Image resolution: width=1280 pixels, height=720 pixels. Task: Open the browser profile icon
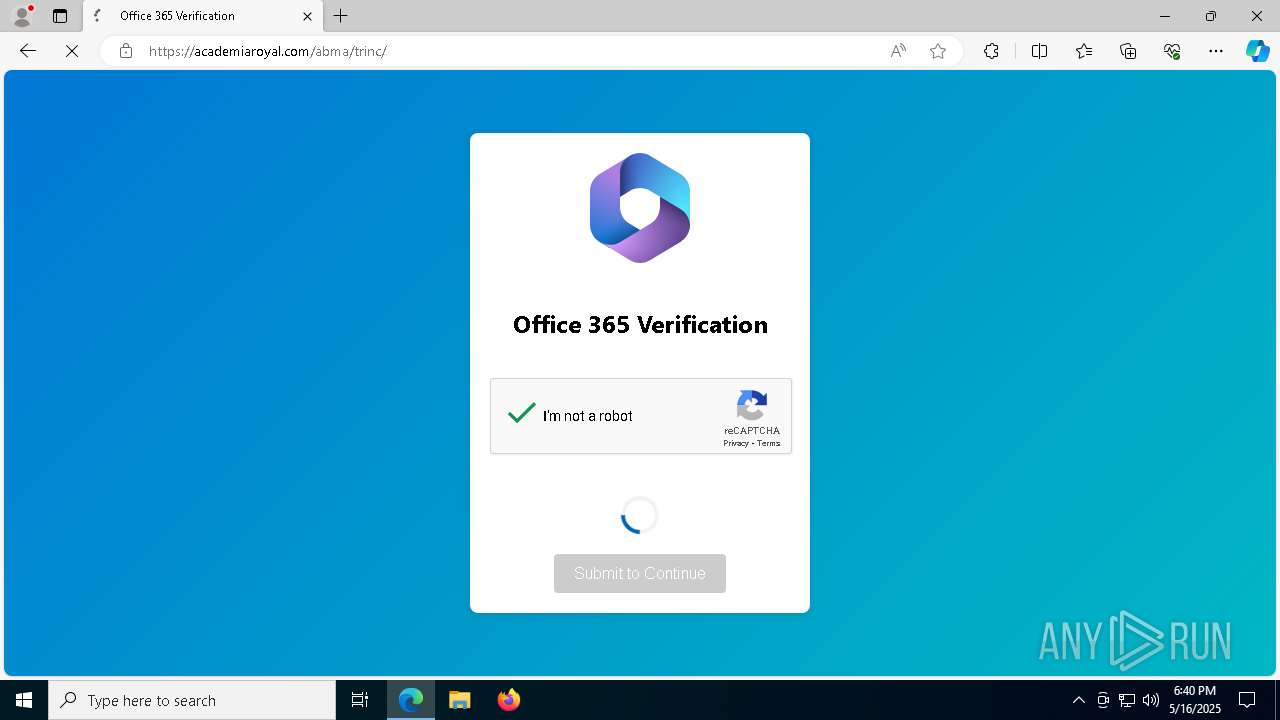22,16
